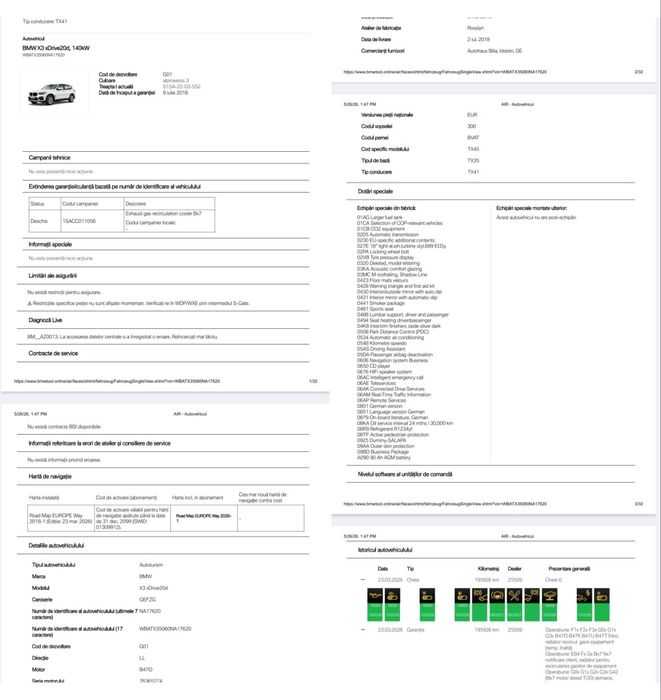661x700 pixels.
Task: Click the Informații speciale section header
Action: 50,244
